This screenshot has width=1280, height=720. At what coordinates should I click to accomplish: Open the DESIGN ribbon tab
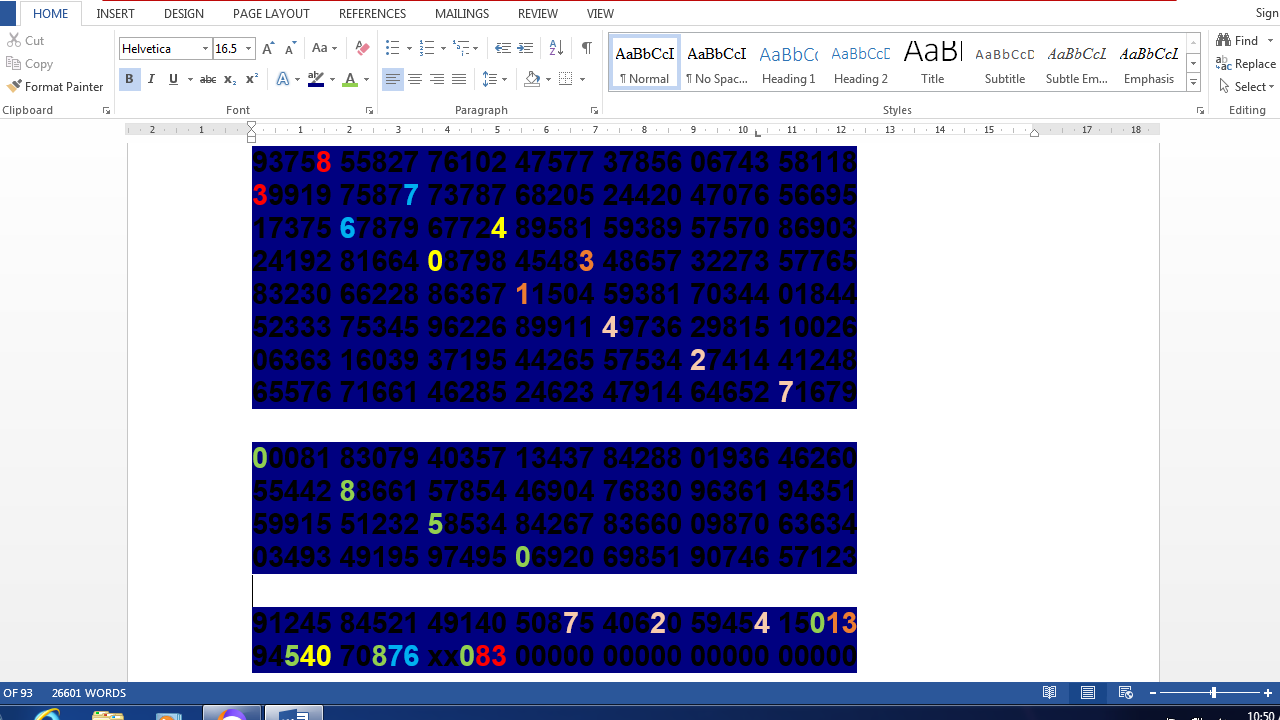pos(184,14)
